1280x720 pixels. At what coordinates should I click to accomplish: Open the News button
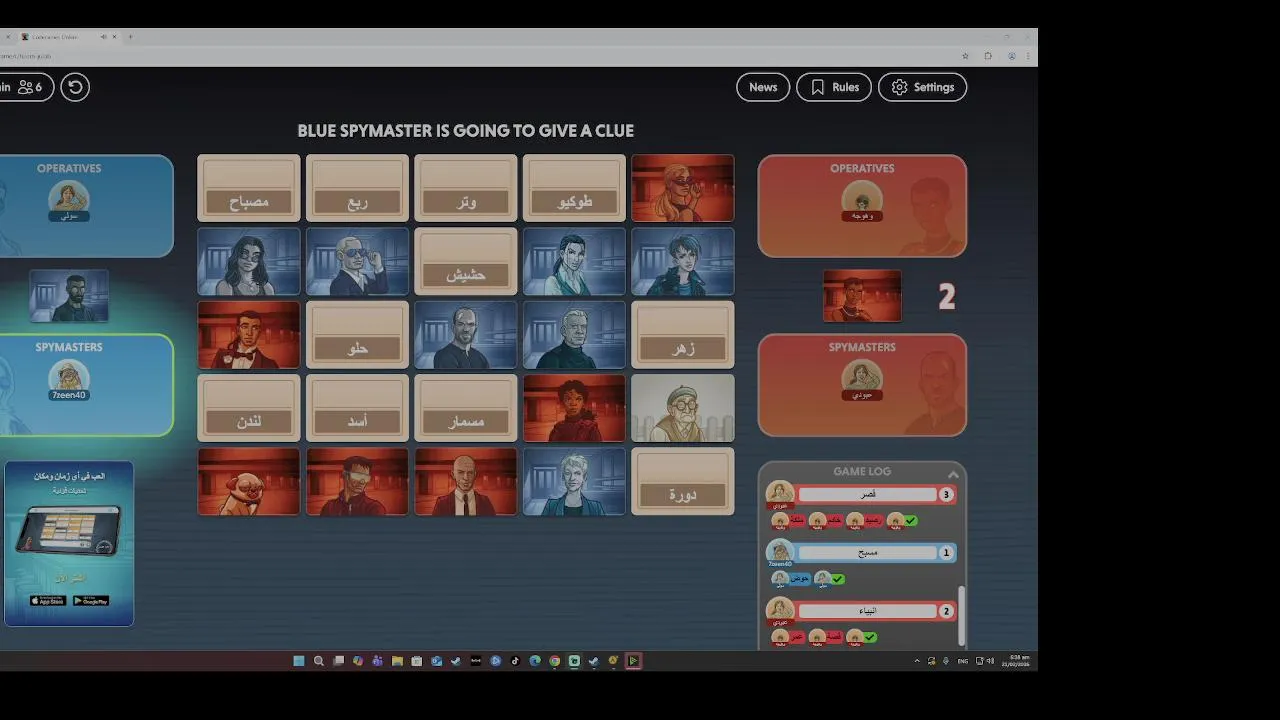tap(763, 87)
